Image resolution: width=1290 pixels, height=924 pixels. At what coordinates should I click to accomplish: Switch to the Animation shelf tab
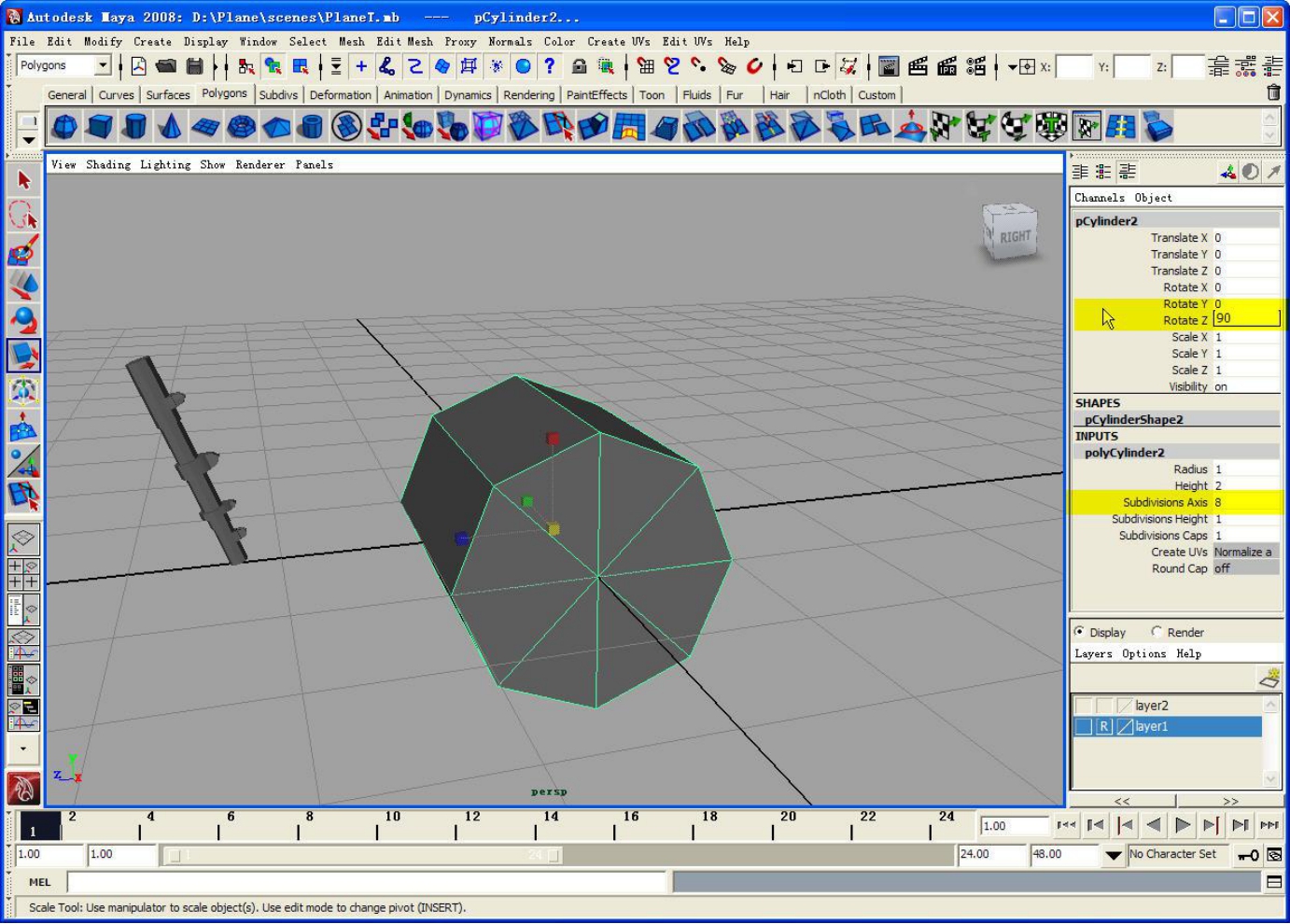pyautogui.click(x=408, y=95)
